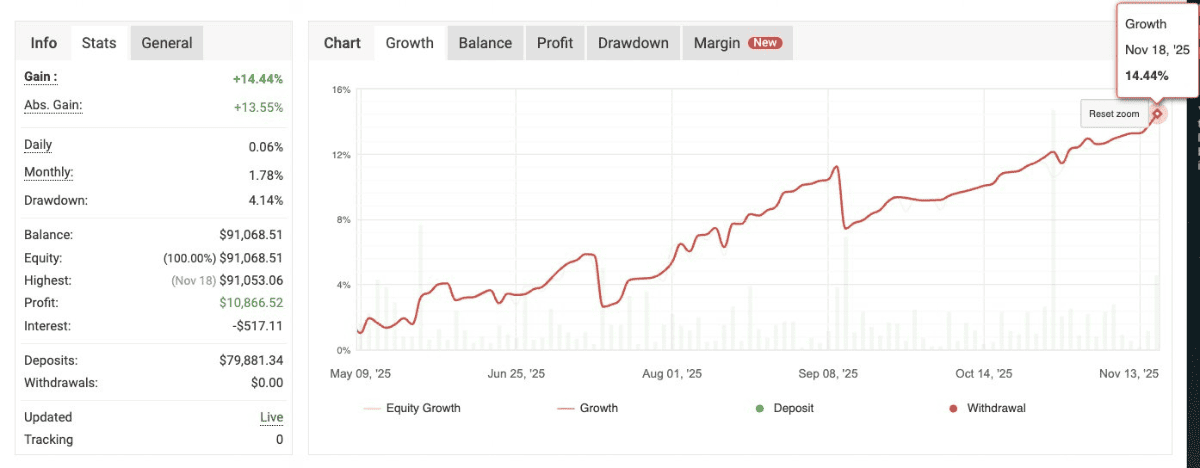Switch to the Stats tab
This screenshot has height=468, width=1200.
pyautogui.click(x=99, y=43)
